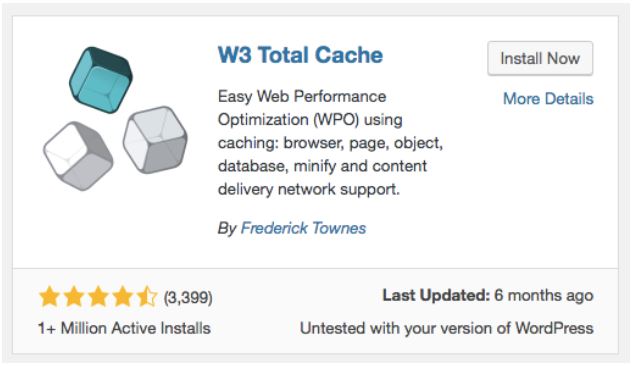Click the half-filled fifth rating star

click(x=147, y=297)
